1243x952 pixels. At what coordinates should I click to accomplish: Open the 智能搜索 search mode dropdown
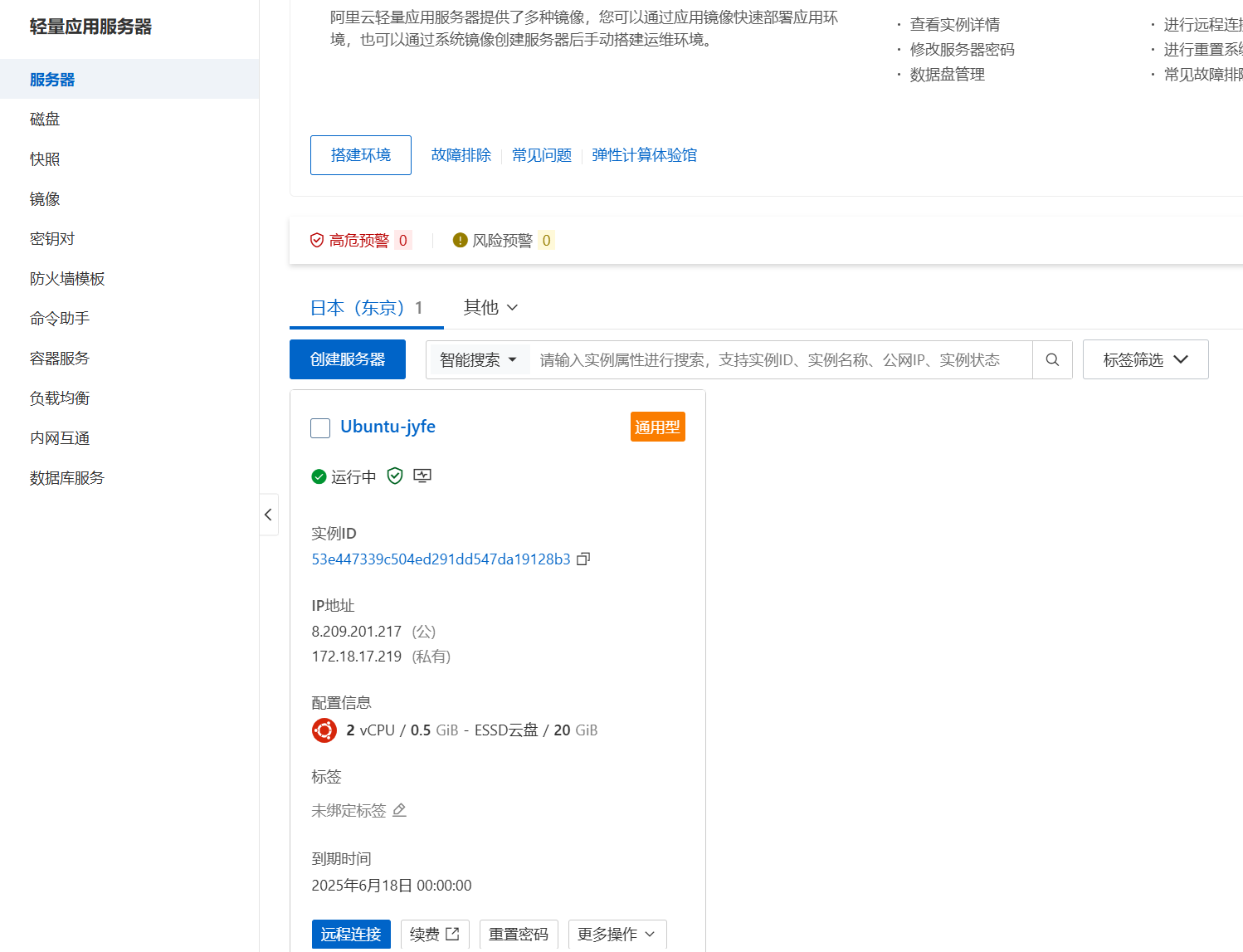click(478, 359)
